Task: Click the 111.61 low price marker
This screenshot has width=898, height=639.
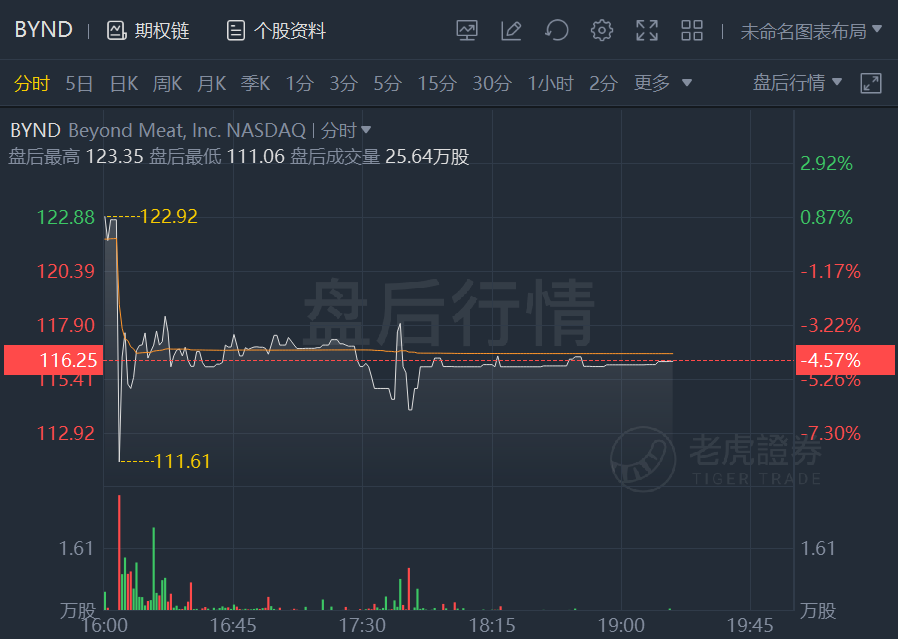Action: tap(182, 461)
